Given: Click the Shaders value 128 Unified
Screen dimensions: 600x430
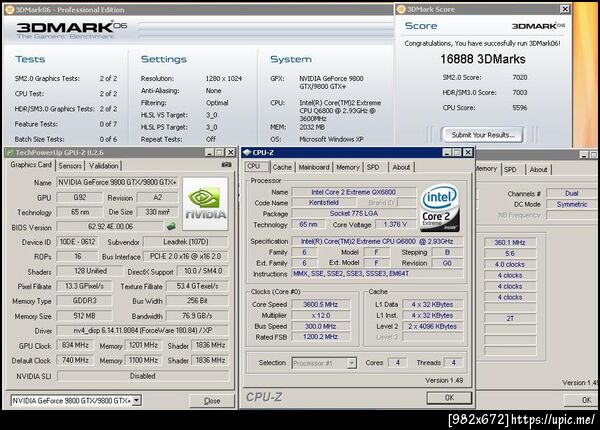Looking at the screenshot, I should [90, 271].
